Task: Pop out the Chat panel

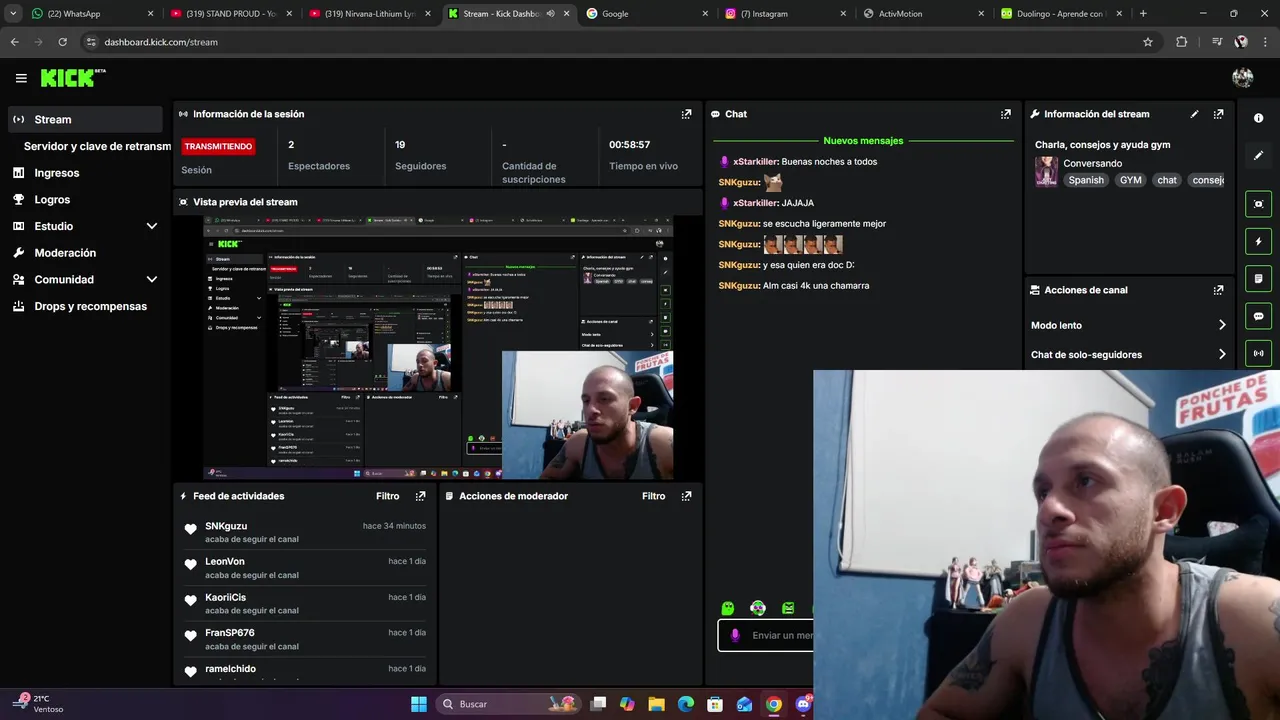Action: point(1006,114)
